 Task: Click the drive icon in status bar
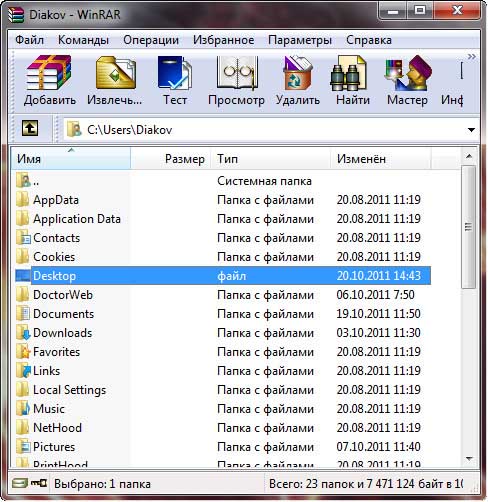tap(19, 483)
